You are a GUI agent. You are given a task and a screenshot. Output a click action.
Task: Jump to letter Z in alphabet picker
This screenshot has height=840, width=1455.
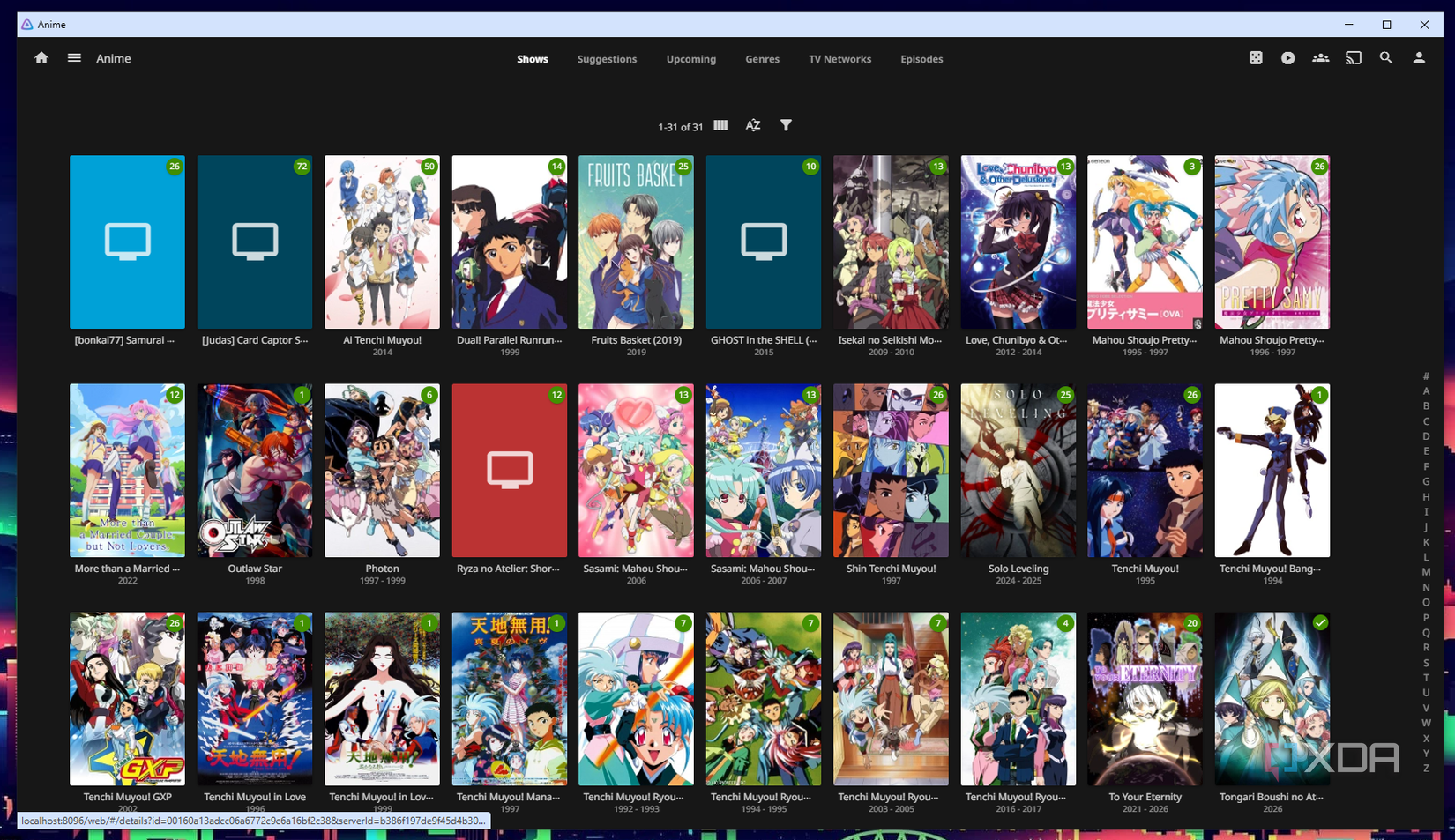[x=1426, y=769]
